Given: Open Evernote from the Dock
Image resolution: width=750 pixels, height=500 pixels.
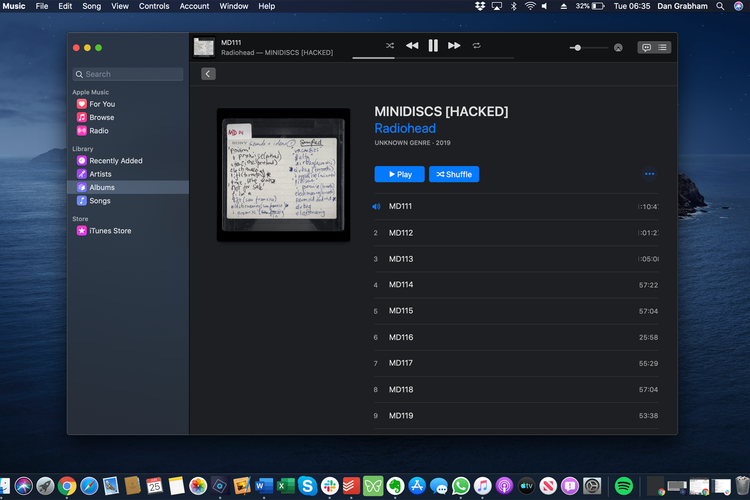Looking at the screenshot, I should [x=395, y=486].
